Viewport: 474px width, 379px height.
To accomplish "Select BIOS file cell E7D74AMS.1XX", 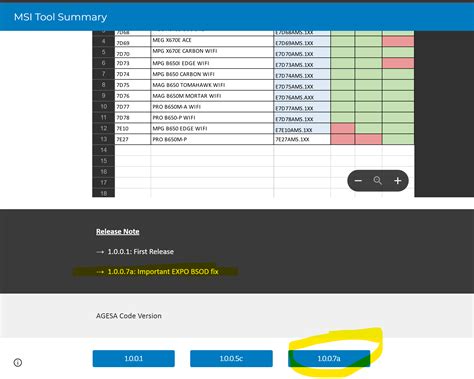I will (302, 74).
